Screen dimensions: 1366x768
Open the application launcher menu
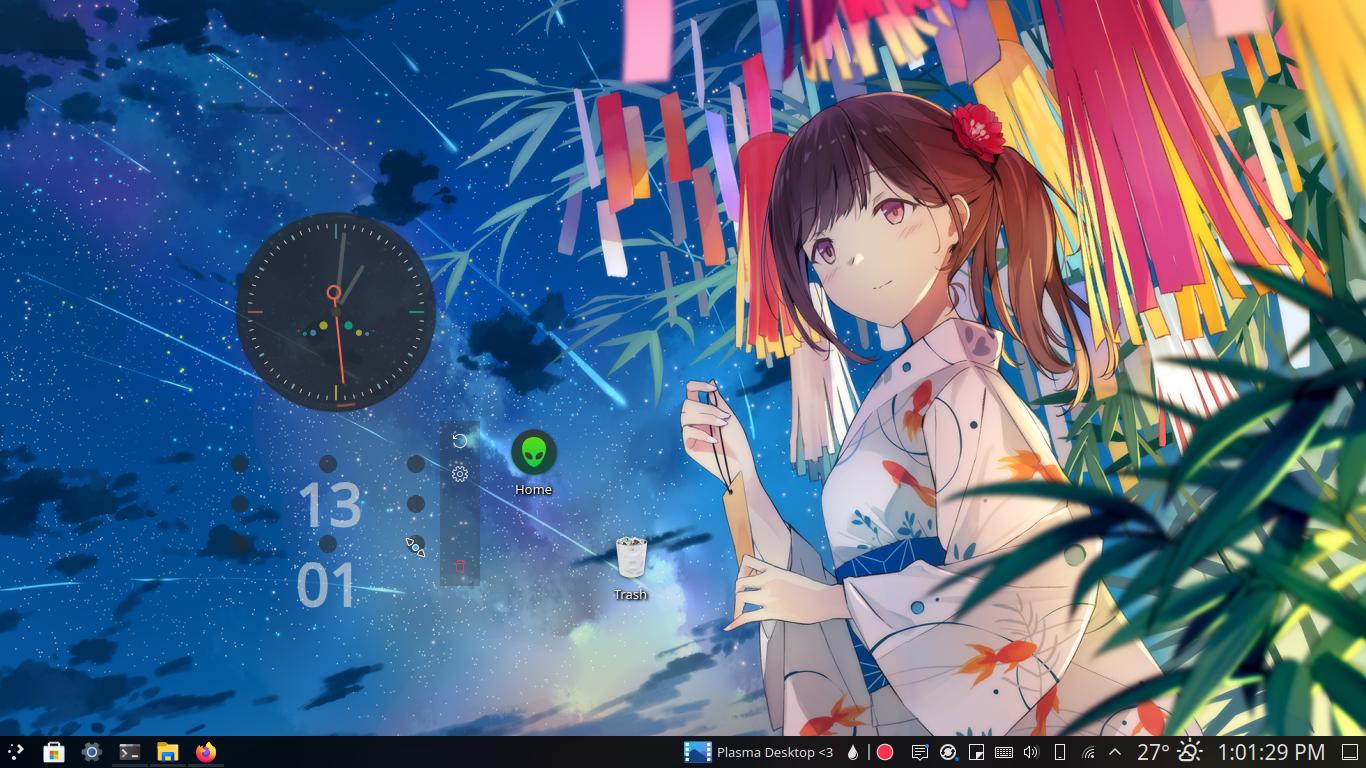pos(16,752)
